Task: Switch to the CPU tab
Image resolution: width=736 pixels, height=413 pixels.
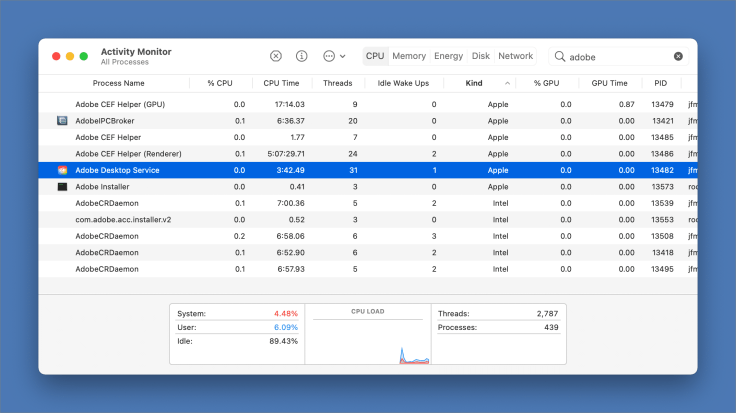Action: [x=375, y=56]
